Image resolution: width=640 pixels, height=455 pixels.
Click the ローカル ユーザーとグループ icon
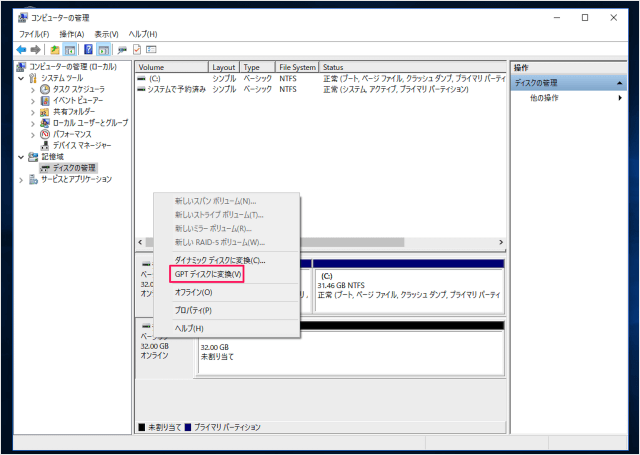[x=45, y=123]
